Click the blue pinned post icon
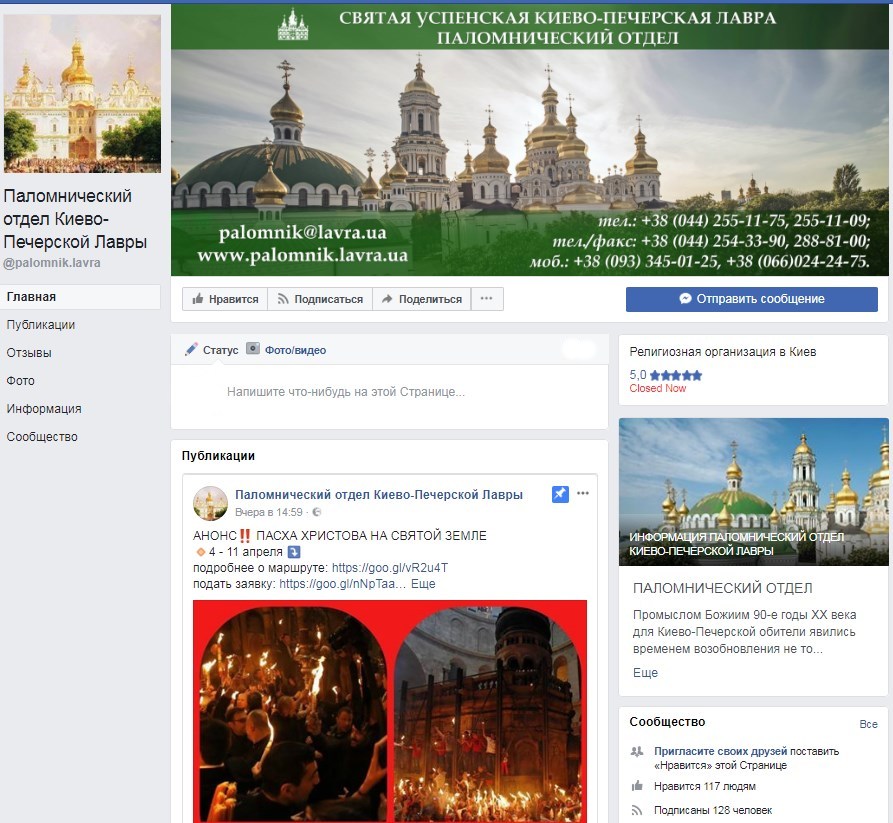Screen dimensions: 893x823 pyautogui.click(x=560, y=494)
